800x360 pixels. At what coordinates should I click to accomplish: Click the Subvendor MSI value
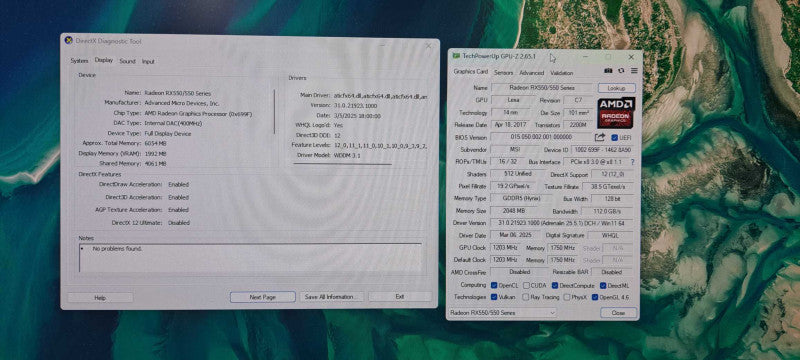tap(514, 150)
